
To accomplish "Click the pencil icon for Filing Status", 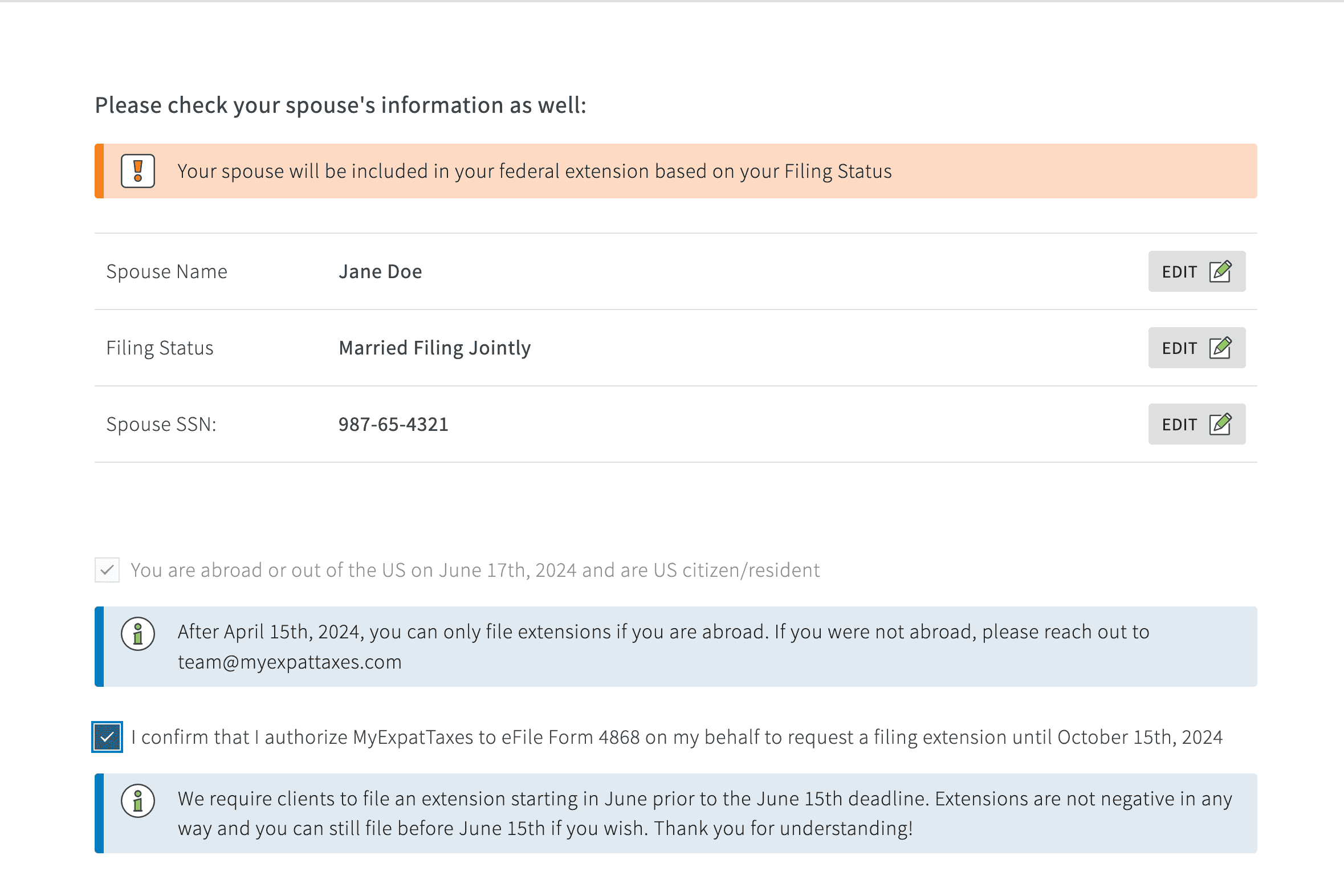I will click(1220, 348).
